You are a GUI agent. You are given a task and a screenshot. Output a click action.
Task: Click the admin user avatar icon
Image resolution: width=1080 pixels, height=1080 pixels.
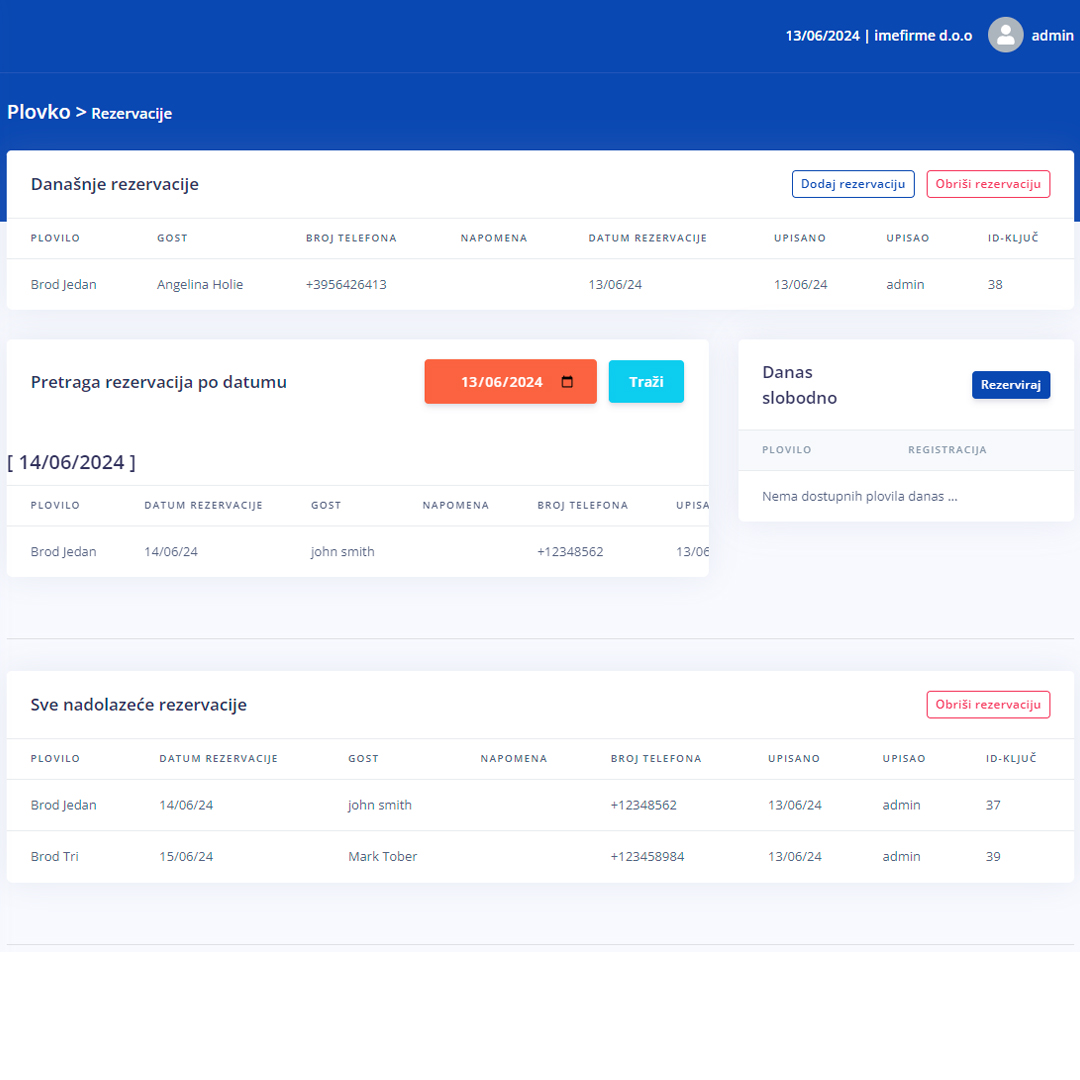point(1005,35)
